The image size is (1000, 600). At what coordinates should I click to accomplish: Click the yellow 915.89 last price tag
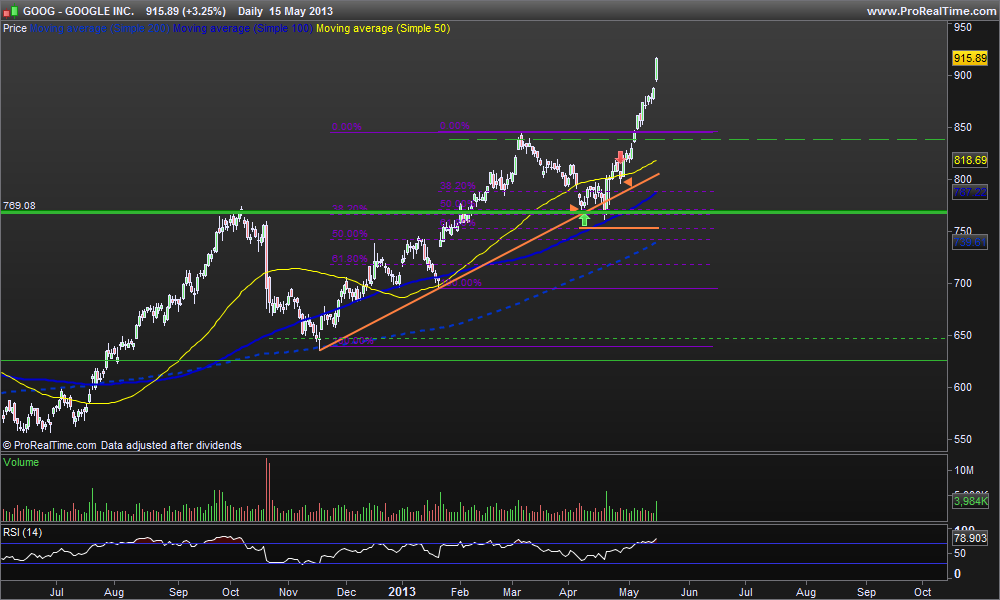[x=969, y=58]
